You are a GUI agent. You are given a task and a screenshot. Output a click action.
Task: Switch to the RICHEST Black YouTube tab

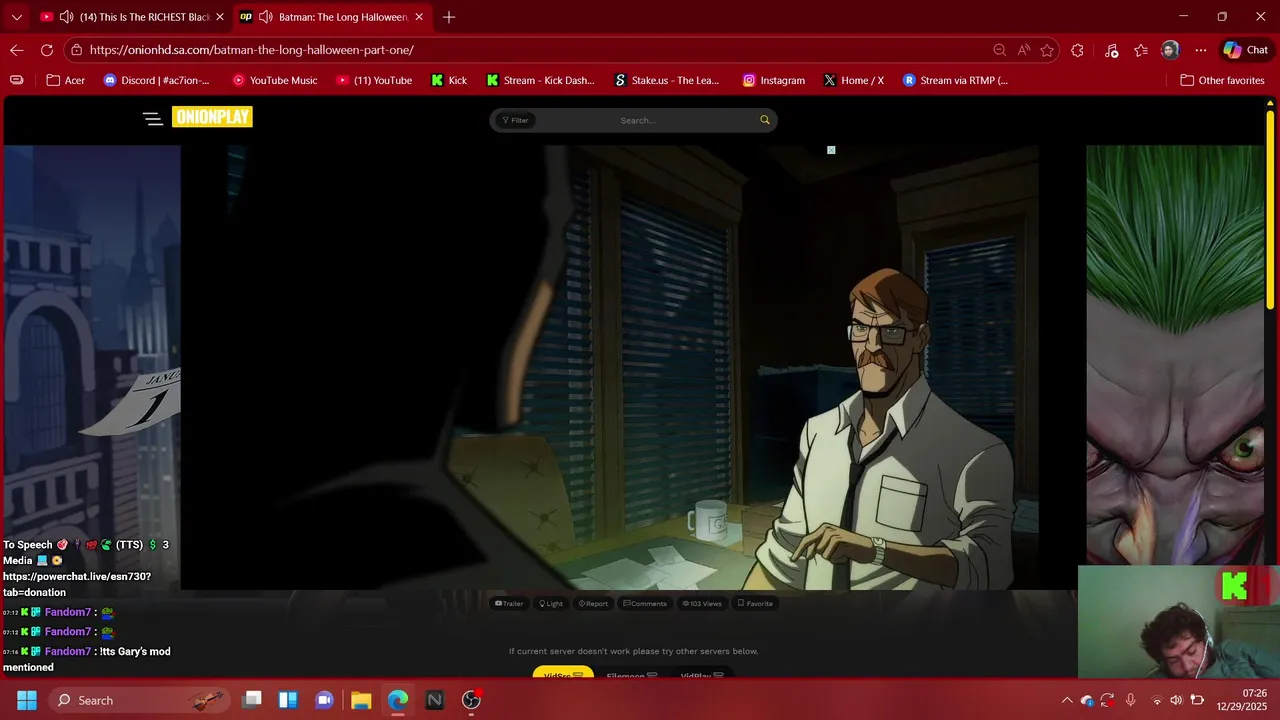pyautogui.click(x=135, y=17)
